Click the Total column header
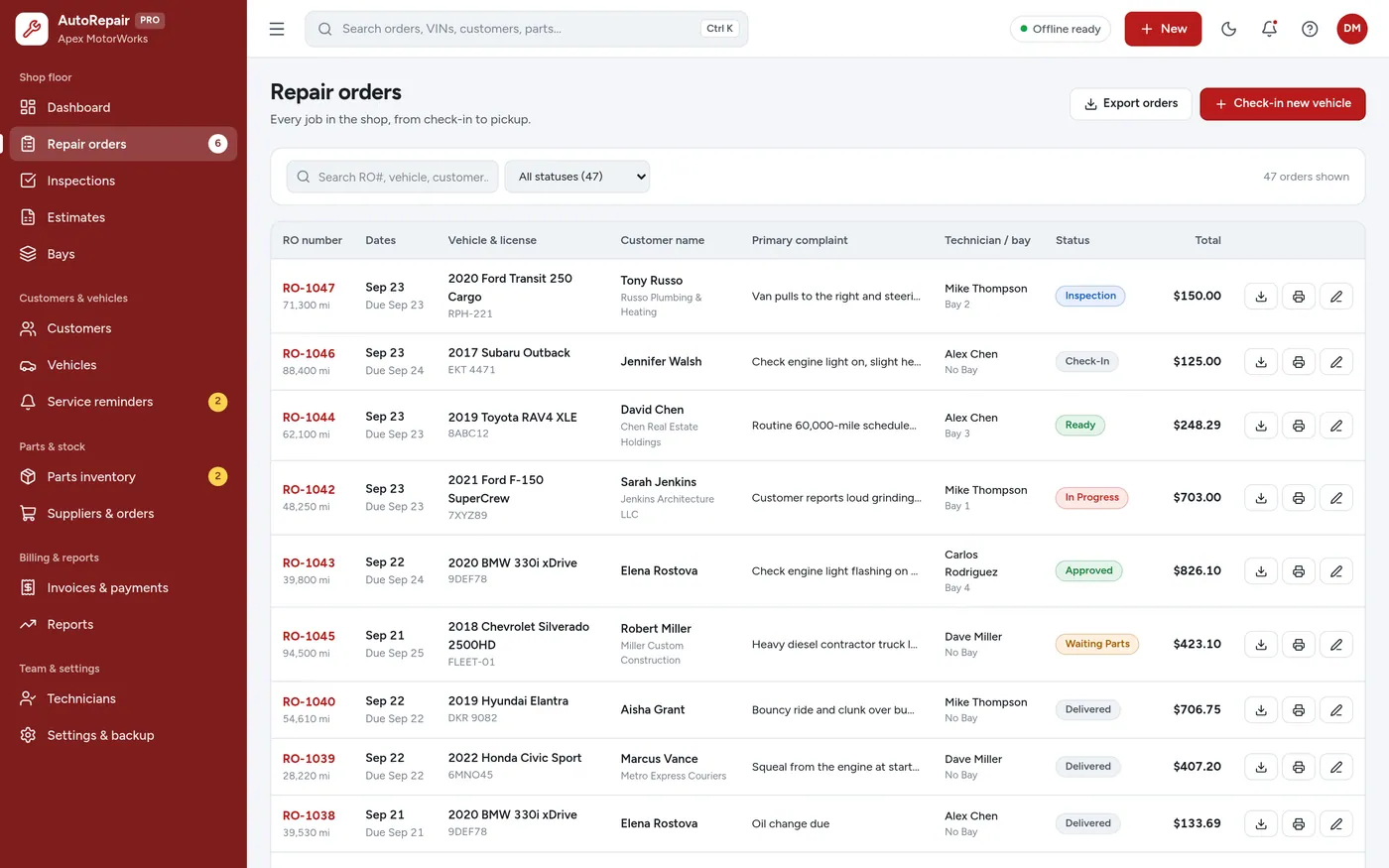The width and height of the screenshot is (1389, 868). click(x=1207, y=240)
